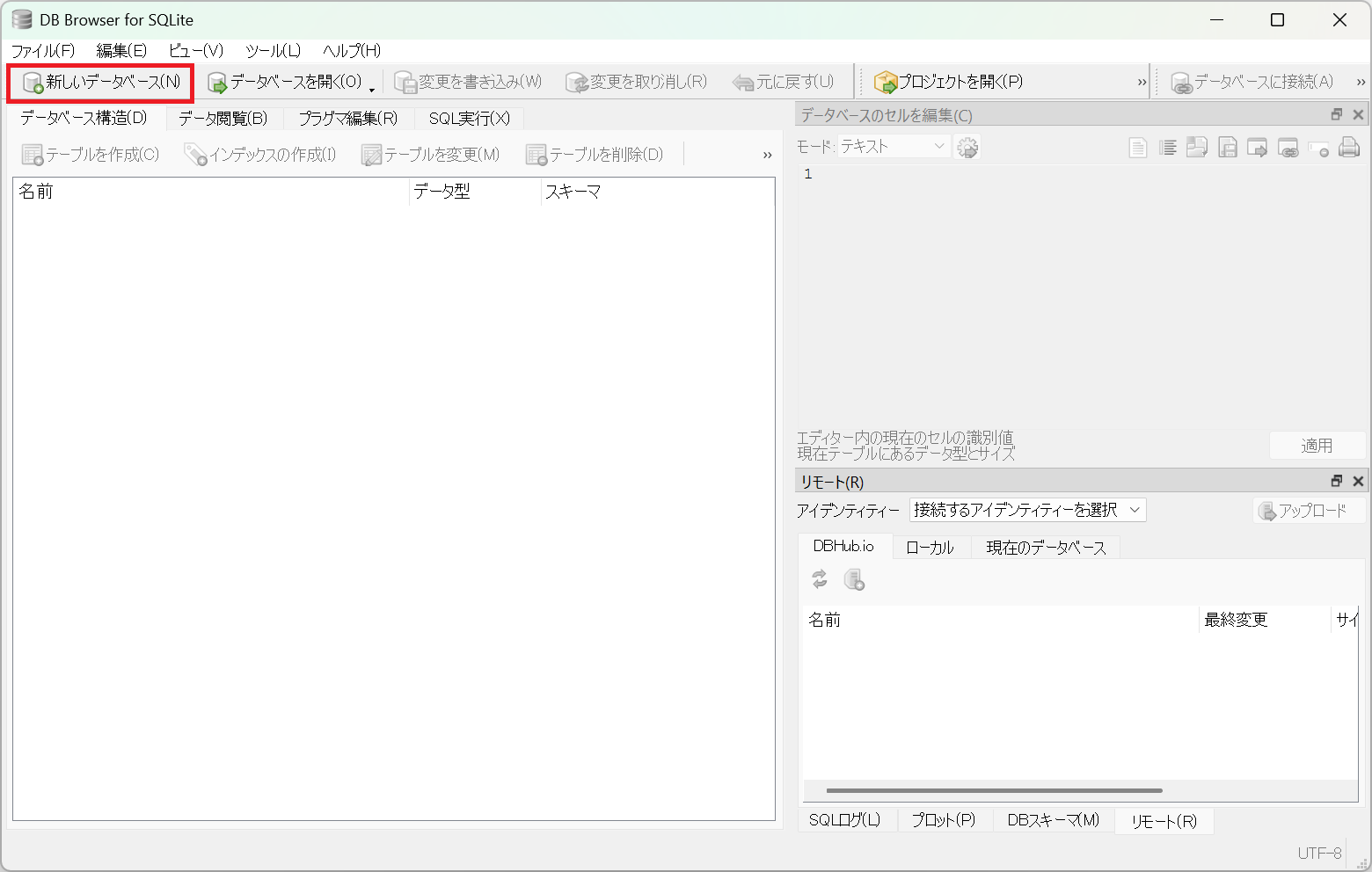This screenshot has height=872, width=1372.
Task: Open the 編集(E) menu
Action: pyautogui.click(x=121, y=51)
